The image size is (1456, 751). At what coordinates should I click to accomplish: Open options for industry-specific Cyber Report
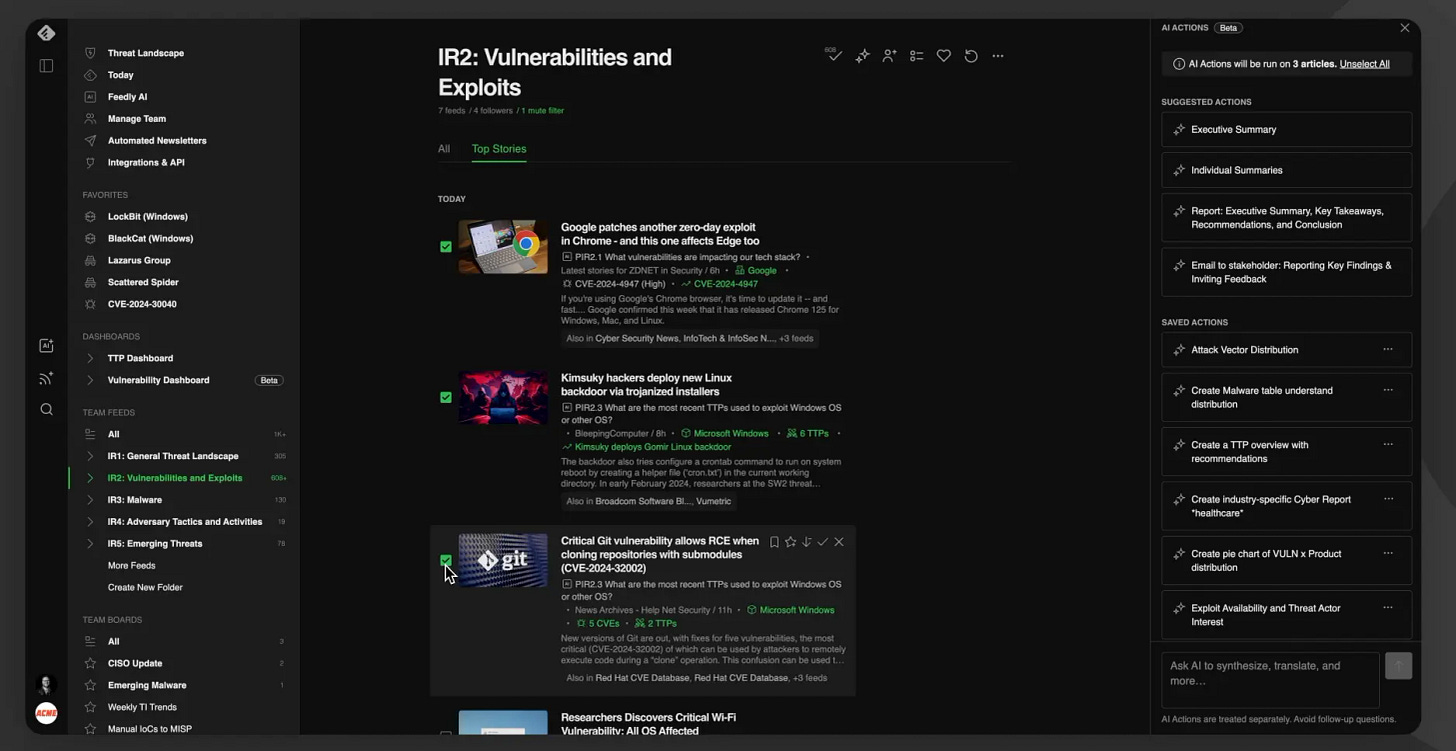(1388, 499)
